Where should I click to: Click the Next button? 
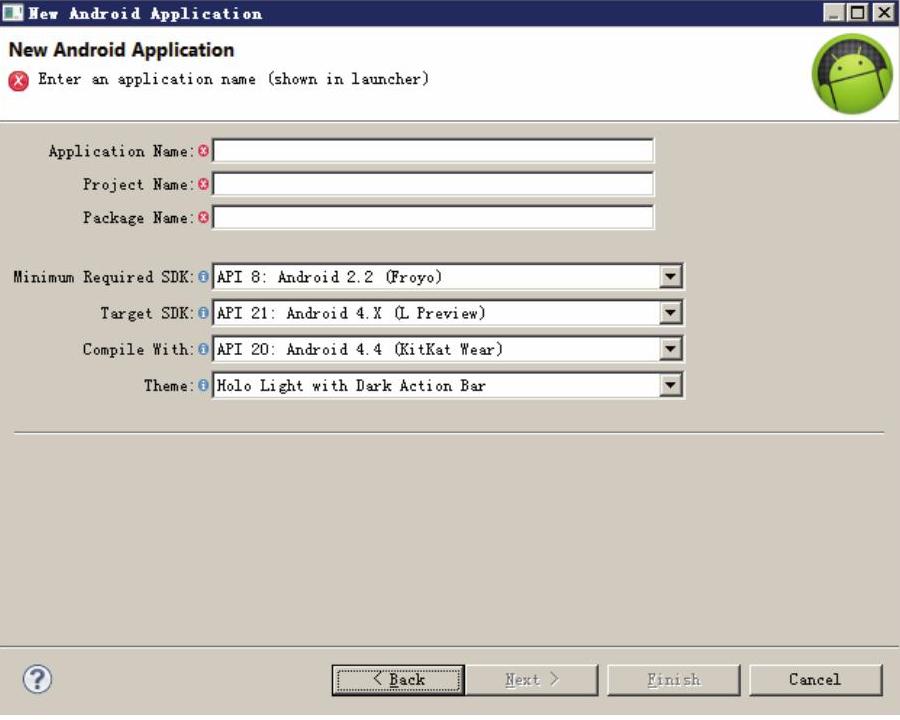532,680
